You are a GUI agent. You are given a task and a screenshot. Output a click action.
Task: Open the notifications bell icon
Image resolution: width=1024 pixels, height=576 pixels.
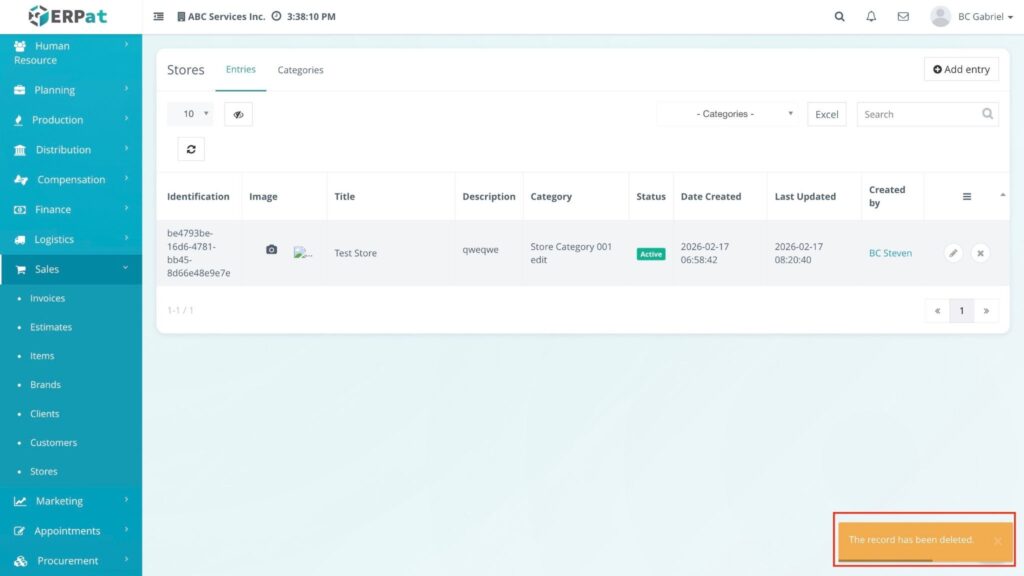871,17
